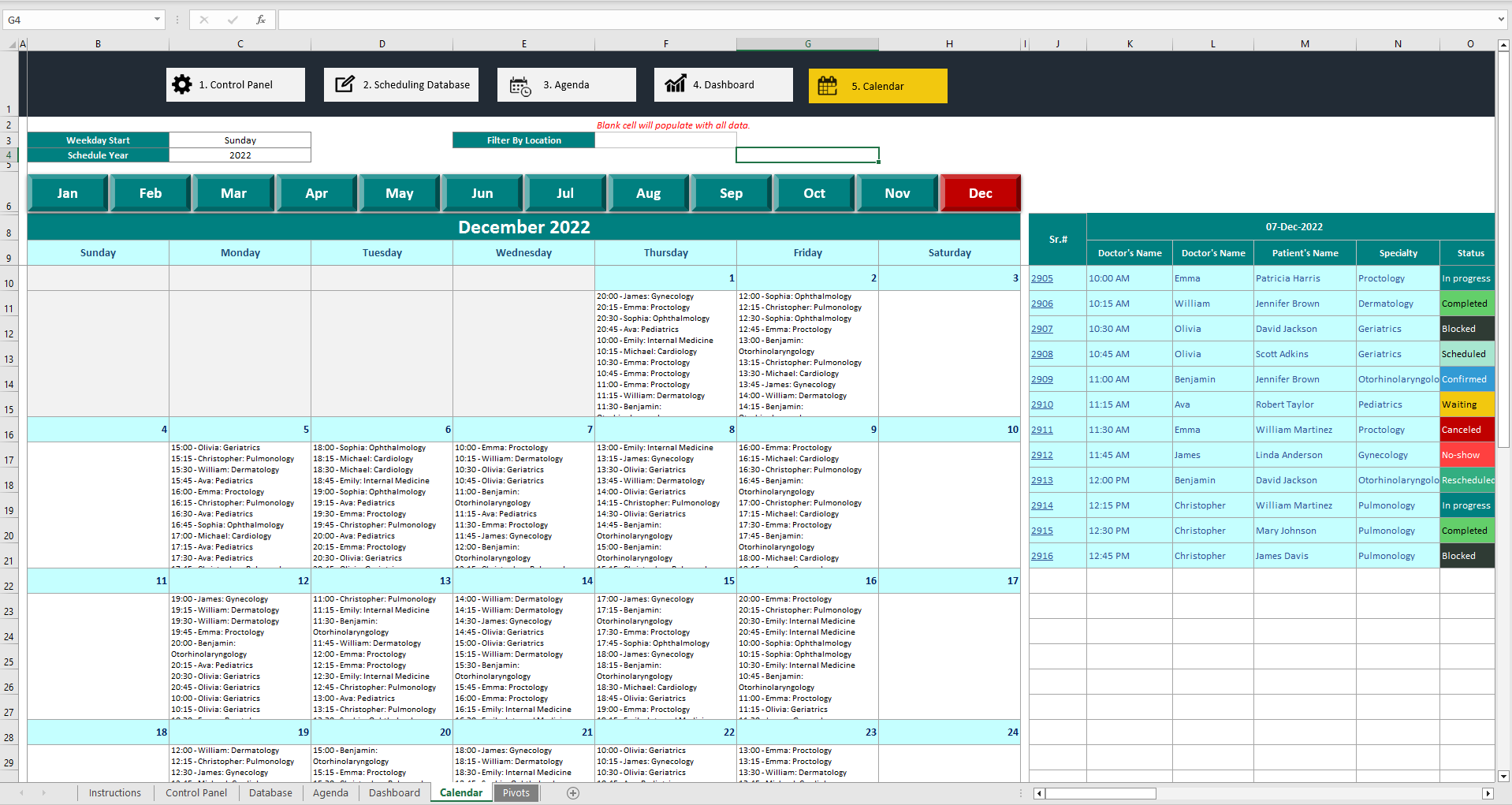Click horizontal scrollbar left arrow
The height and width of the screenshot is (805, 1512).
coord(1039,793)
